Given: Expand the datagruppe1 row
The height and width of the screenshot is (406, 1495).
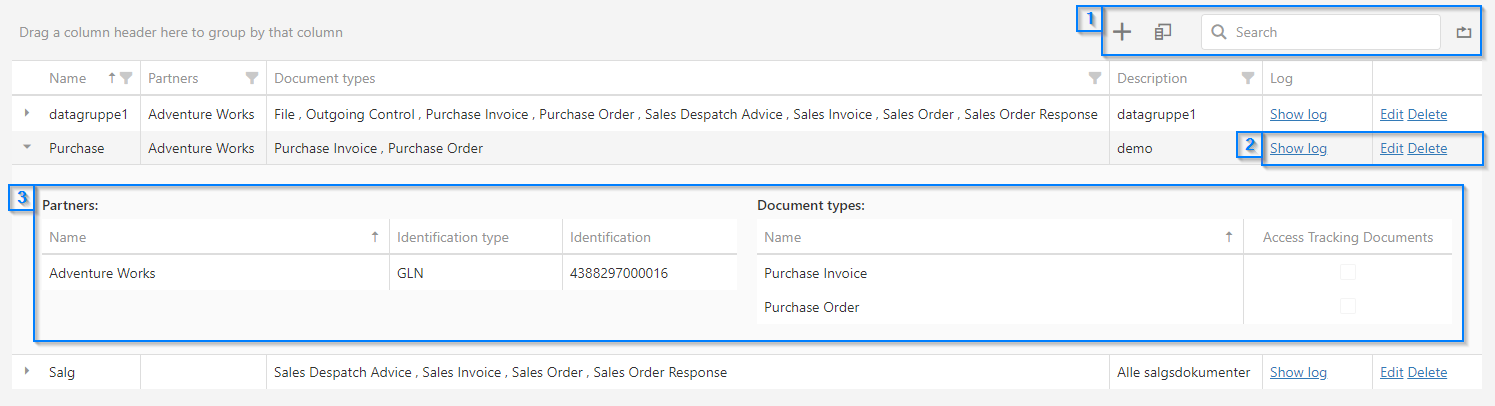Looking at the screenshot, I should 27,114.
